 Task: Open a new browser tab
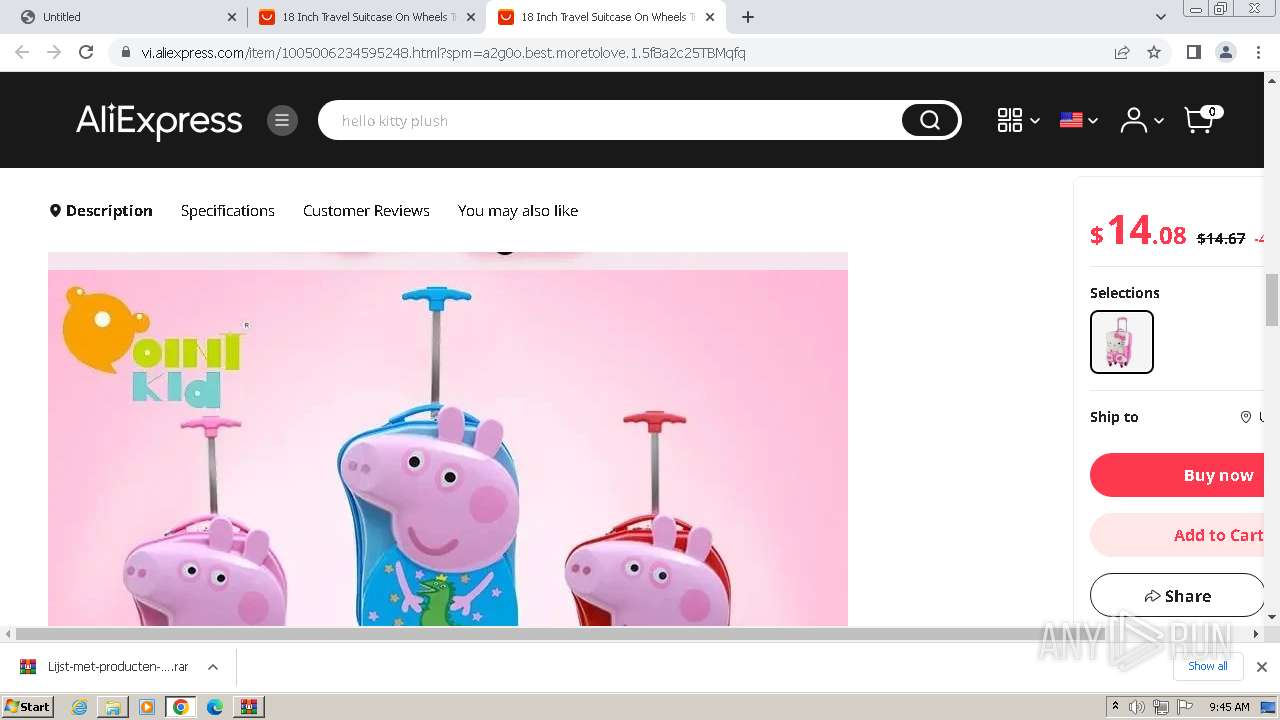coord(748,17)
